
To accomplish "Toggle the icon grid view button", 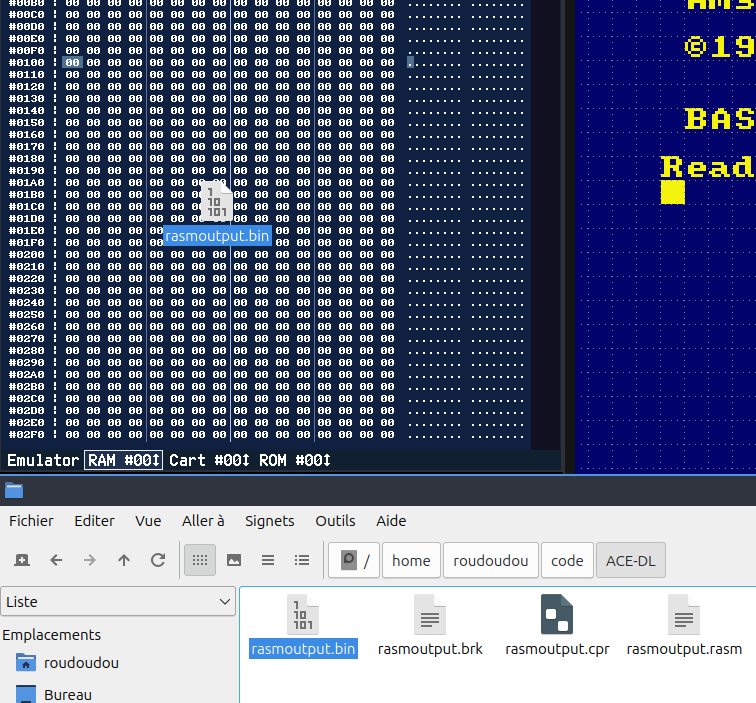I will [200, 560].
